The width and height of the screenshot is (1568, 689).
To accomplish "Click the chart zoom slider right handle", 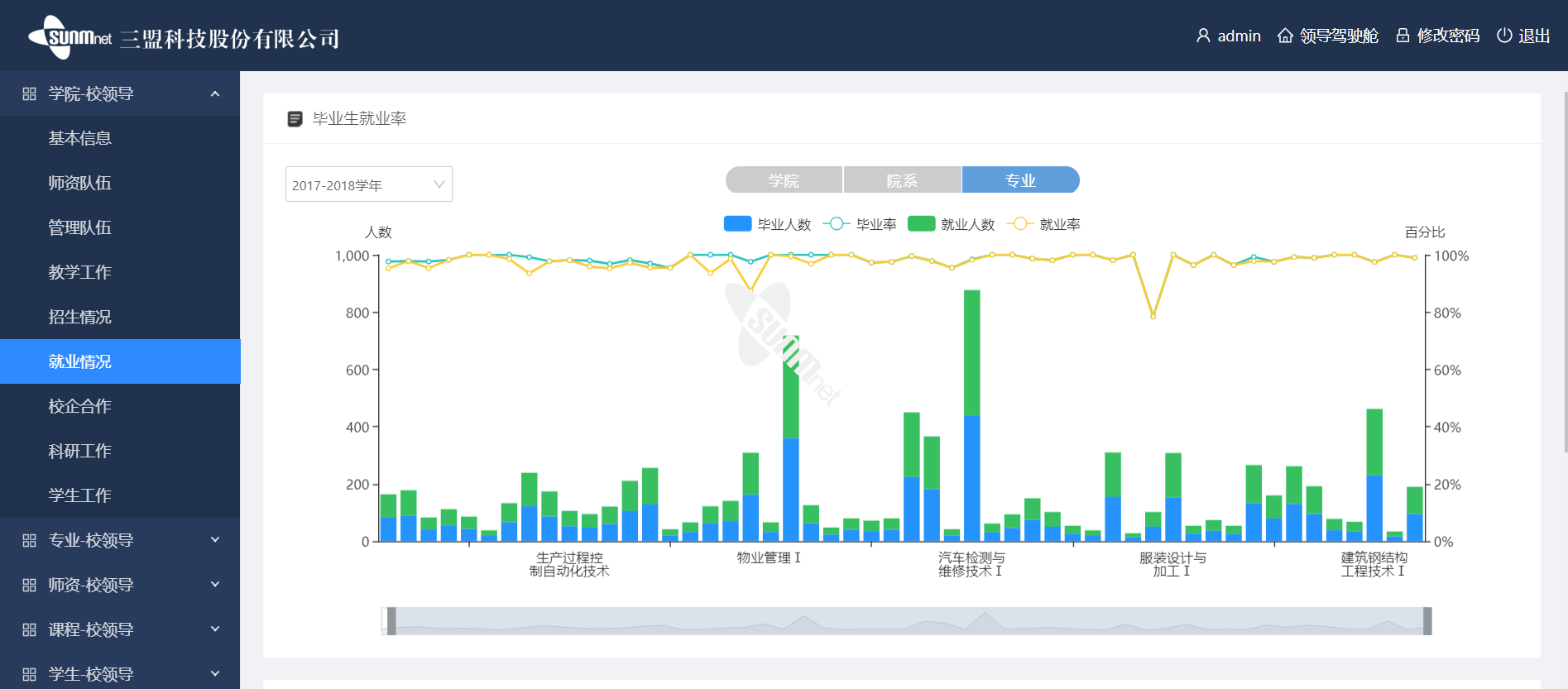I will click(1427, 621).
